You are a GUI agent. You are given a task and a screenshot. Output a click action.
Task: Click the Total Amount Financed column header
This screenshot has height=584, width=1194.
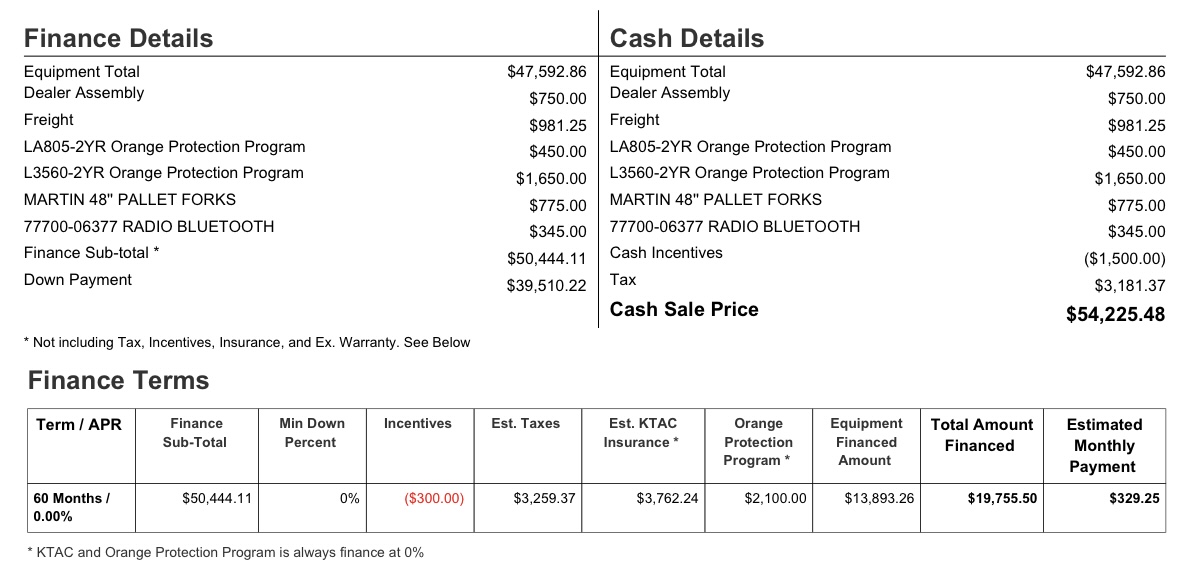click(x=982, y=436)
